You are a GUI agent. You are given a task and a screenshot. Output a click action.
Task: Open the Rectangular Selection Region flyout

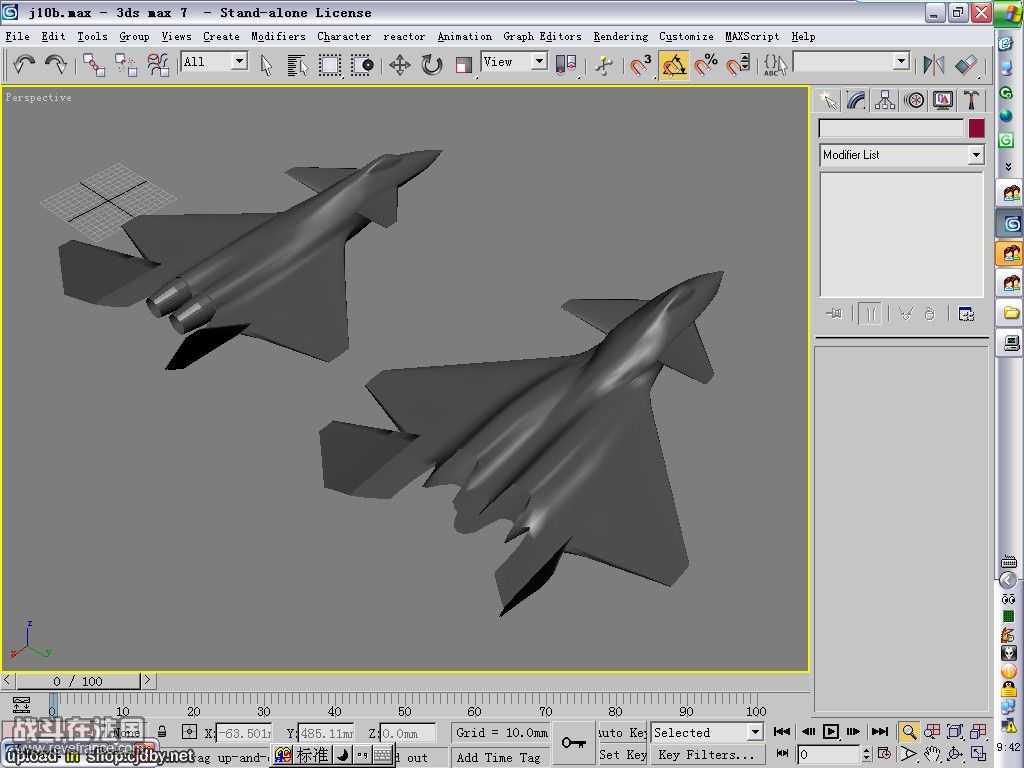pyautogui.click(x=329, y=65)
